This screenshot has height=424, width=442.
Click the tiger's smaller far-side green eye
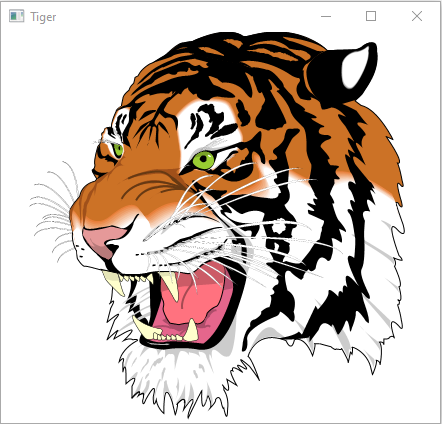click(x=118, y=150)
